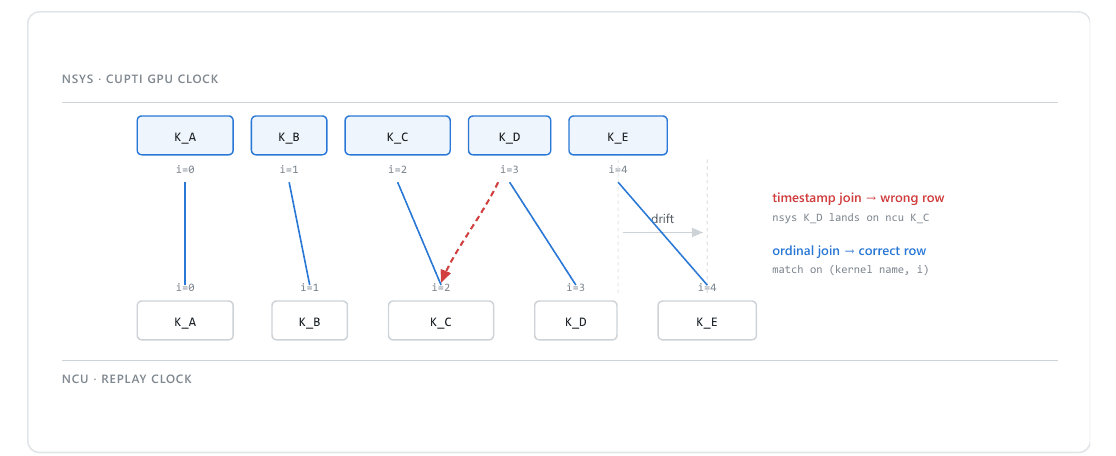
Task: Click the 'nsys K_D lands on ncu K_C' caption
Action: point(851,218)
